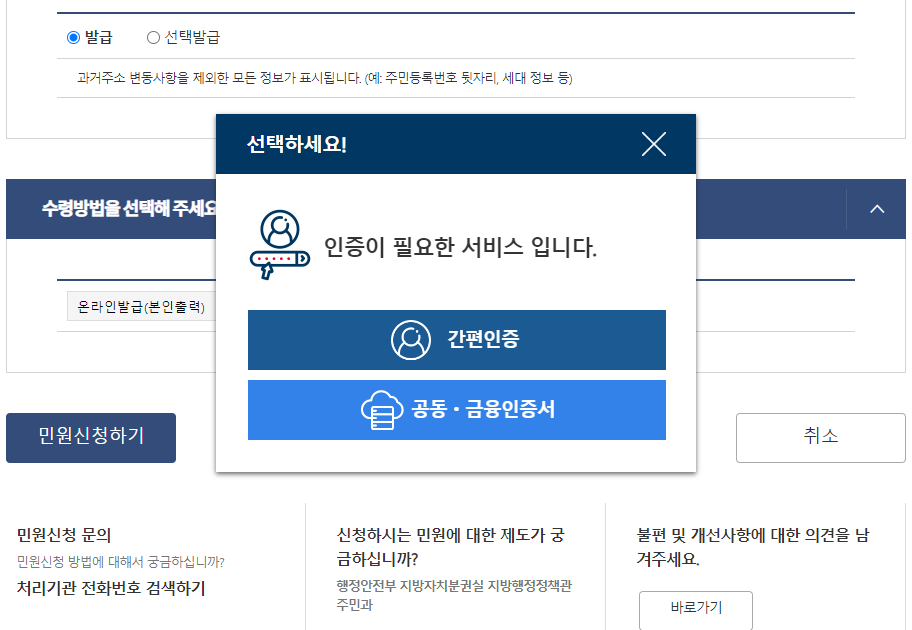Select the 선택발급 radio button
Image resolution: width=912 pixels, height=630 pixels.
(151, 37)
